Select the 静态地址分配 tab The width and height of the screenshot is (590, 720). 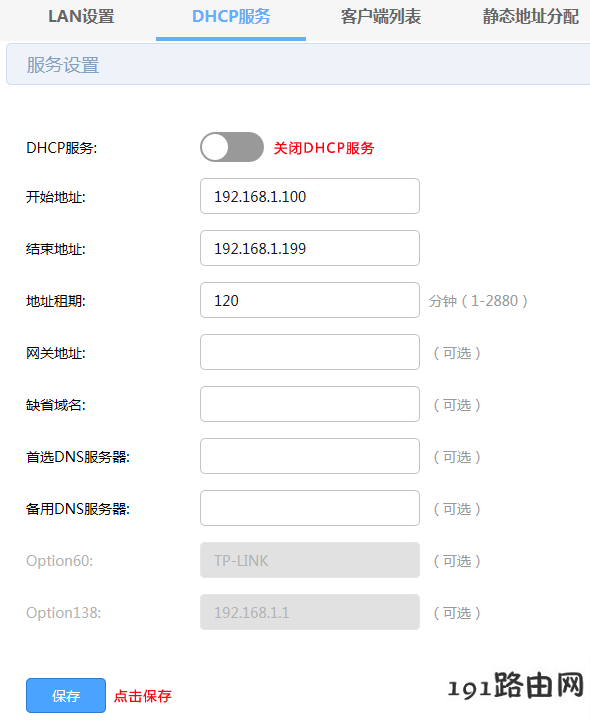(531, 17)
